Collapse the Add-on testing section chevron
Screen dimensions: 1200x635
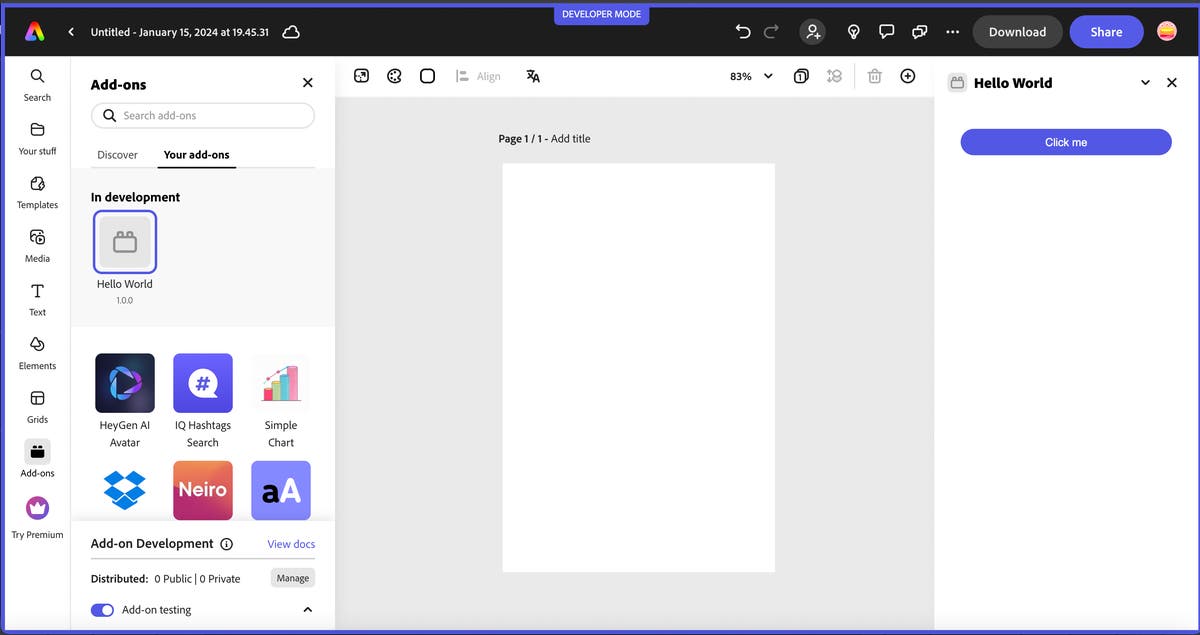(307, 610)
